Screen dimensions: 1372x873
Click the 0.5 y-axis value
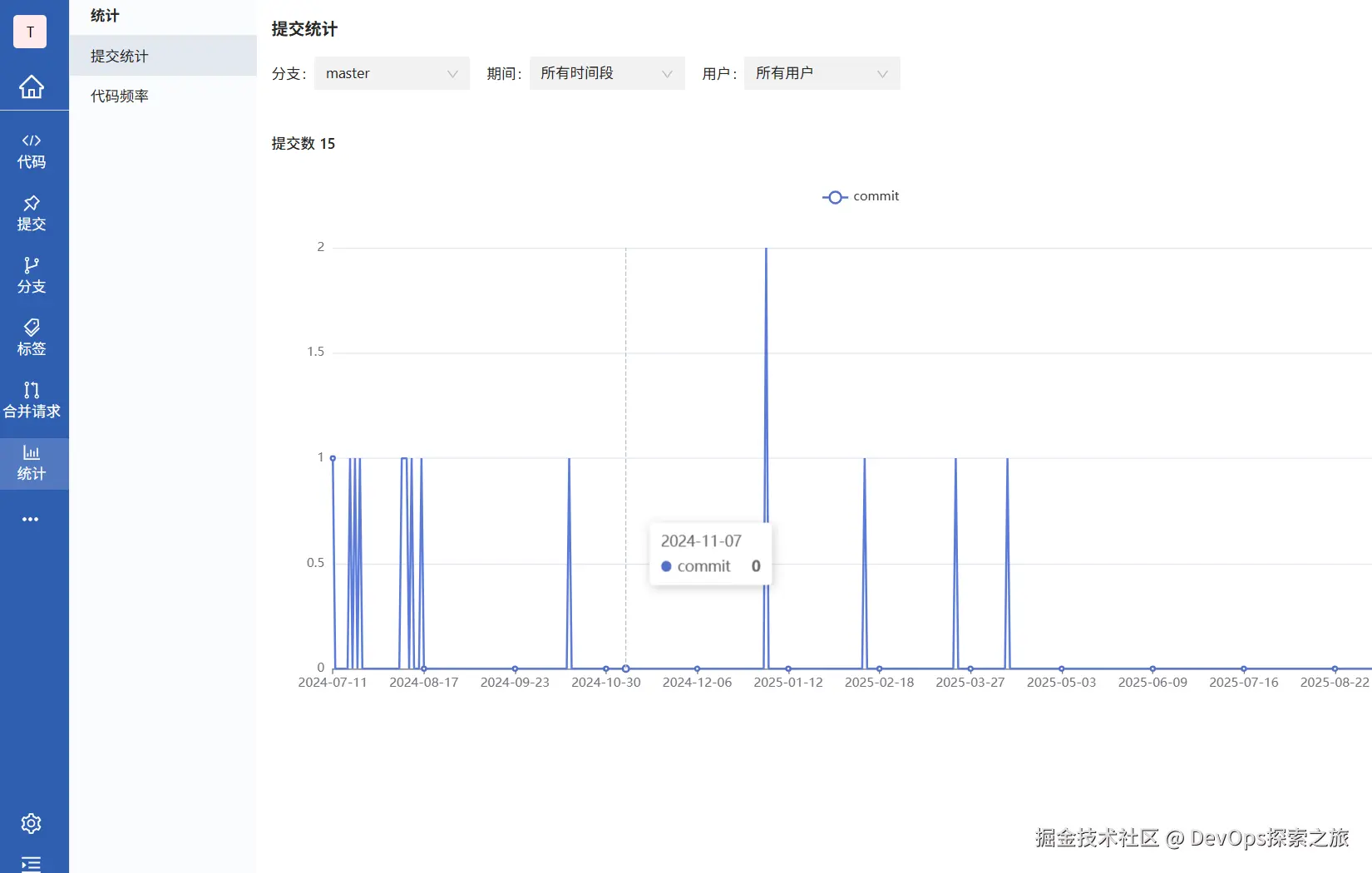coord(315,563)
